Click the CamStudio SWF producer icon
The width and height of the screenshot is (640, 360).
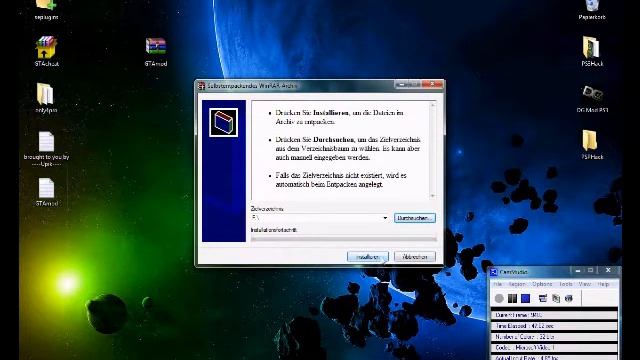click(x=569, y=298)
